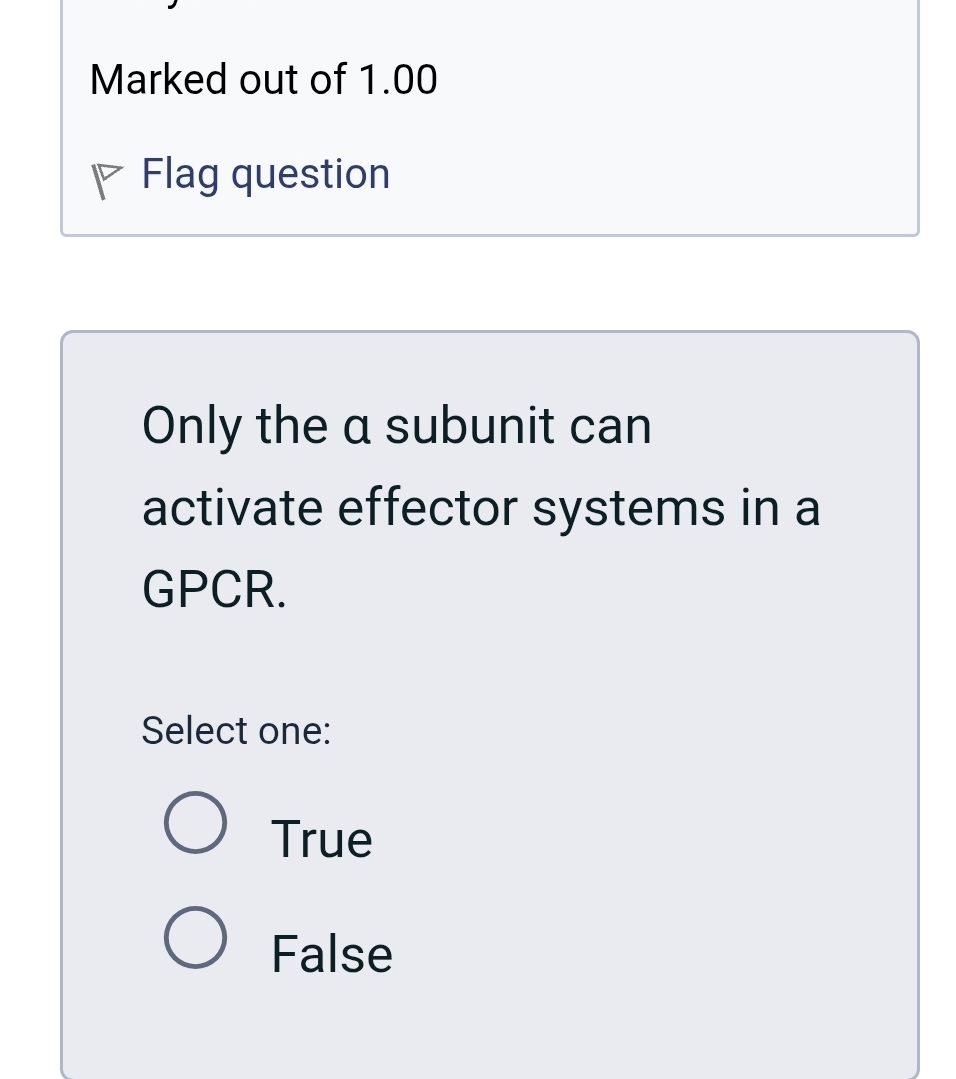Viewport: 956px width, 1079px height.
Task: Select the False radio button
Action: (195, 938)
